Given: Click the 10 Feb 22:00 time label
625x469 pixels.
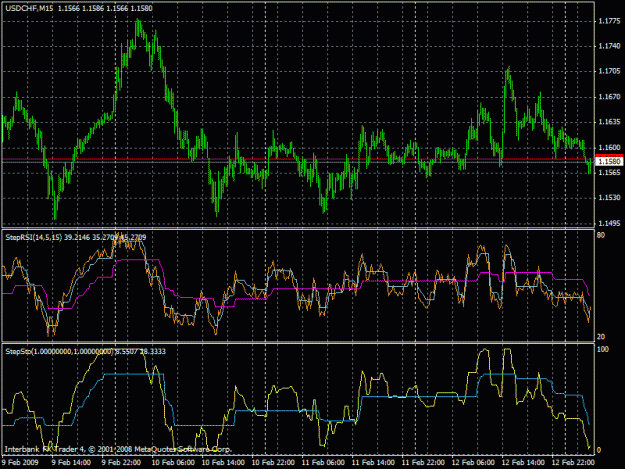Looking at the screenshot, I should pos(273,463).
